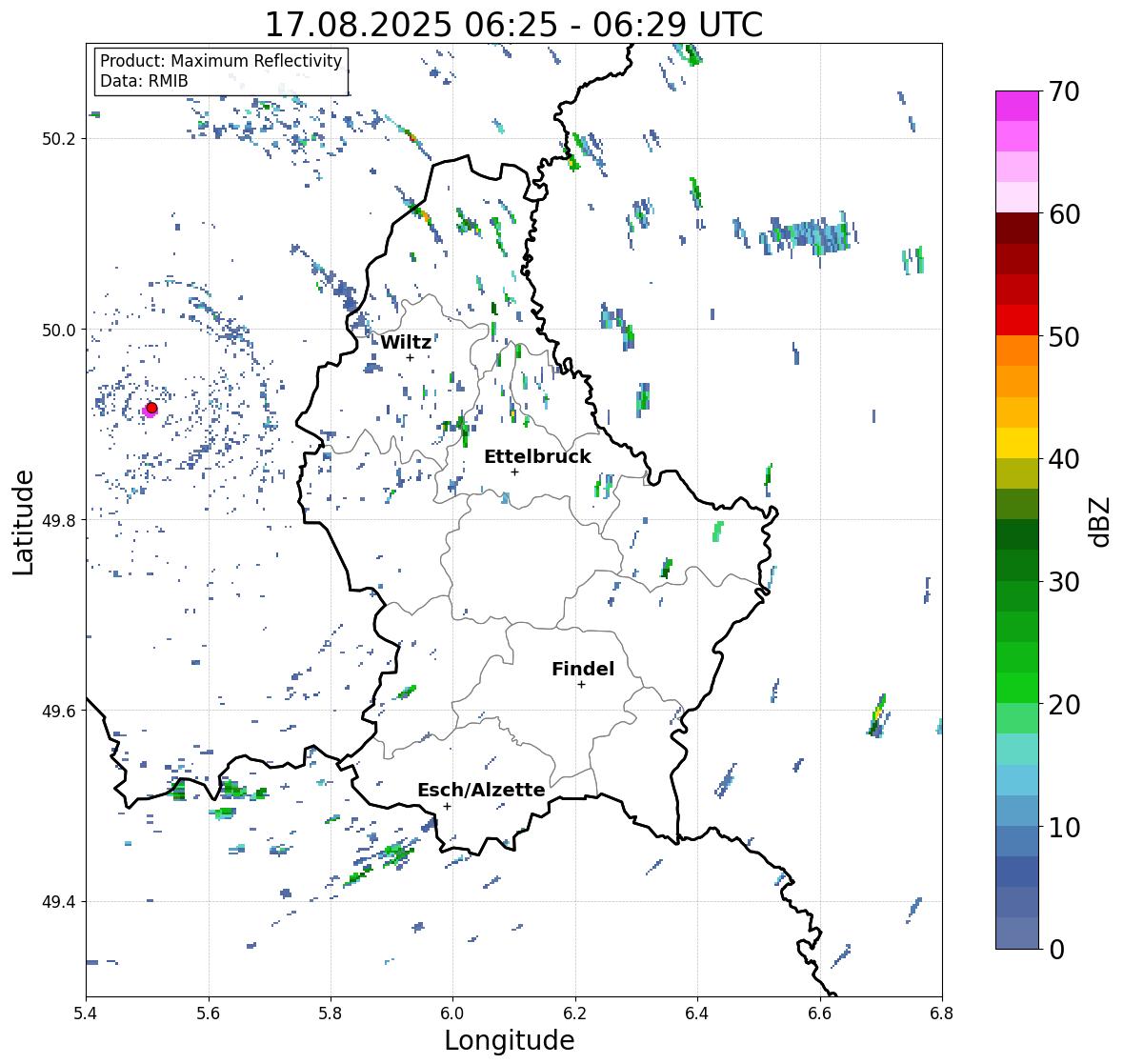
Task: Click the red dot radar marker
Action: [x=151, y=408]
